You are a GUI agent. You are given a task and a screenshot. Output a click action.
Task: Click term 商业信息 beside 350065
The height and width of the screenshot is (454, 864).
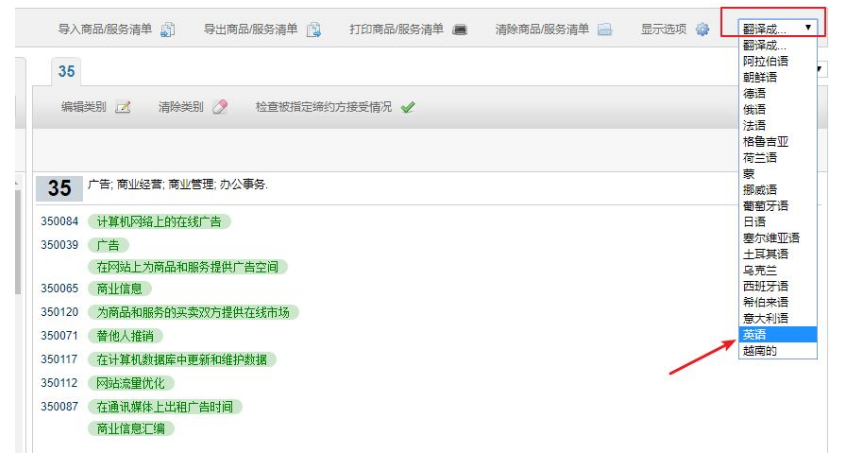(120, 289)
